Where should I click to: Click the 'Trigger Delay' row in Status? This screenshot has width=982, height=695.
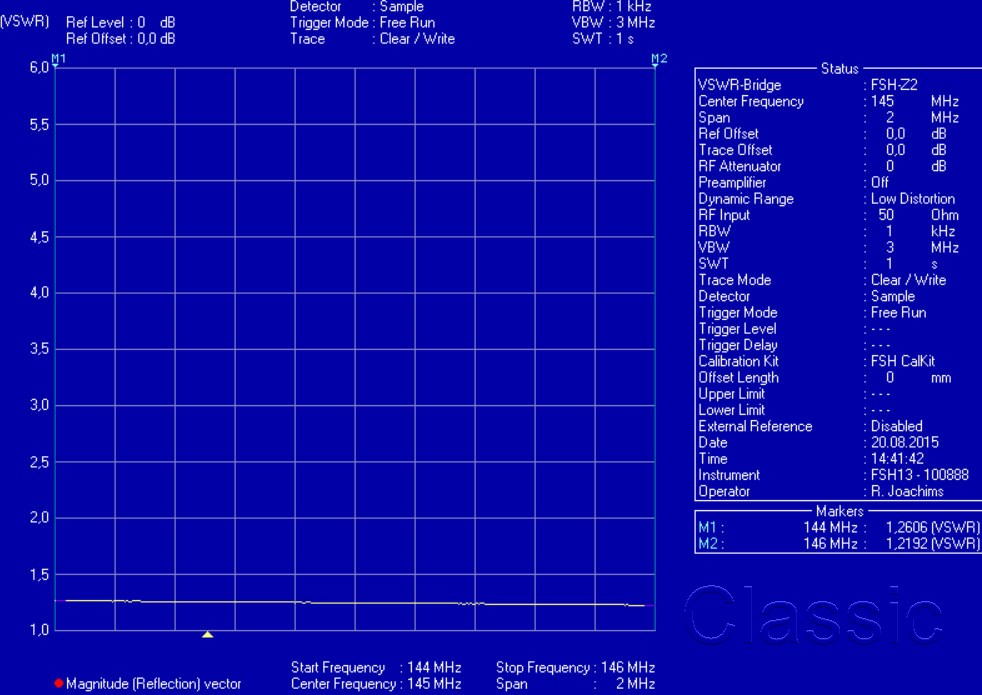794,346
